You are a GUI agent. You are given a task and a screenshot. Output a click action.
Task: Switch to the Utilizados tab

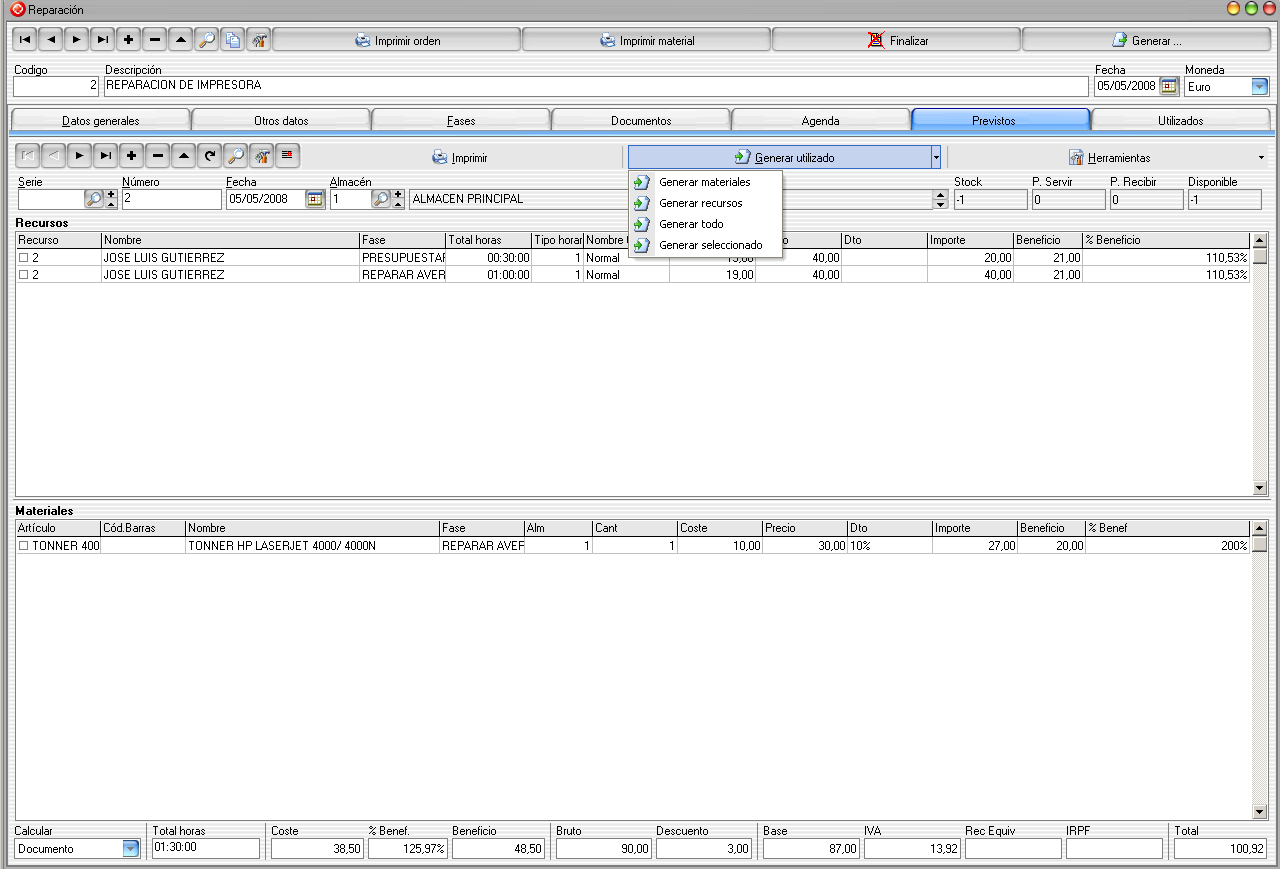tap(1180, 121)
